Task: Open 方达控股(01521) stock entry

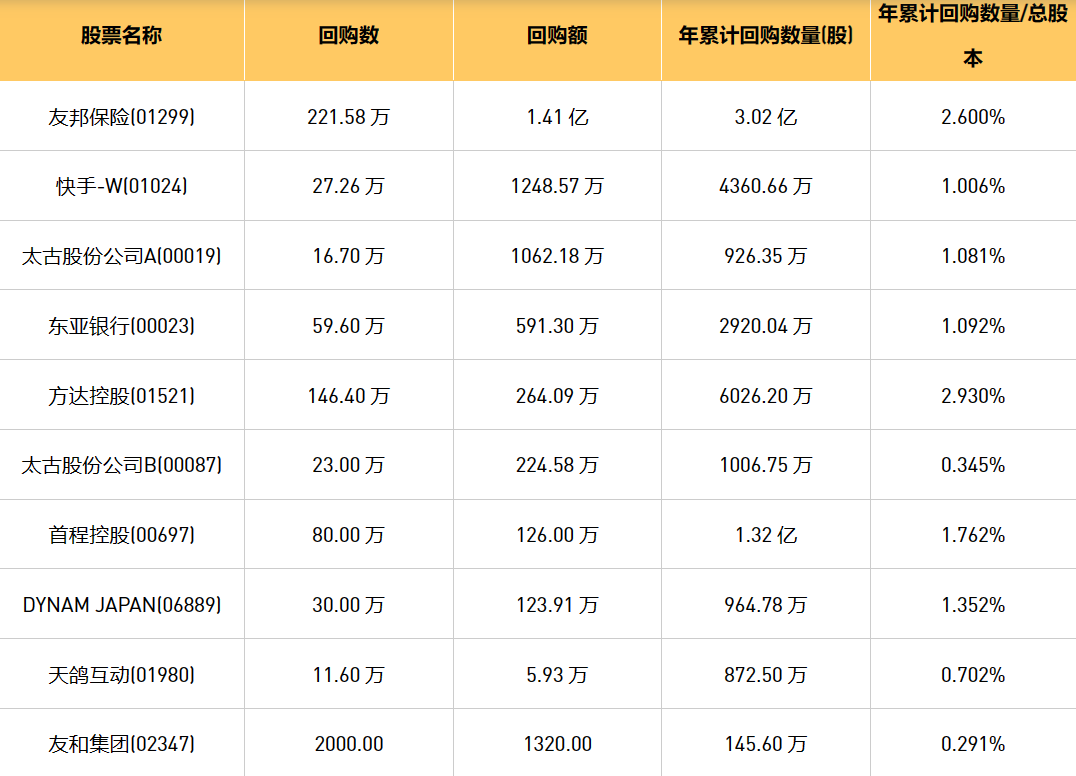Action: click(x=121, y=396)
